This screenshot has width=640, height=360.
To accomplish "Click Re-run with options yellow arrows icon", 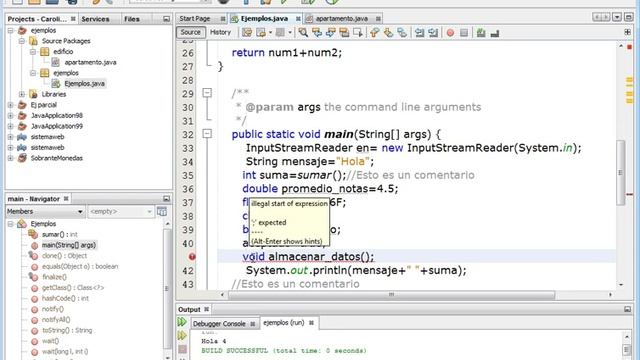I will [x=182, y=336].
